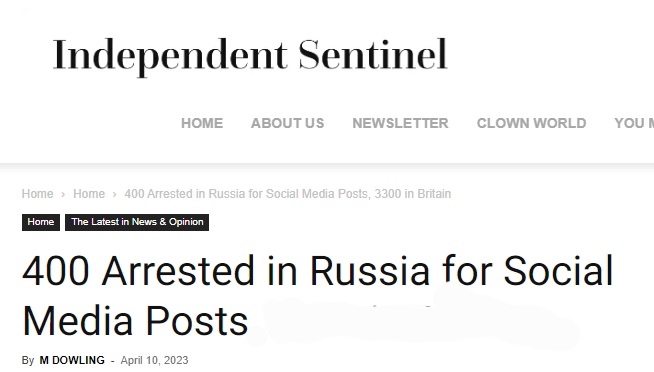Select the breadcrumb article title ending in Britain
Screen dimensions: 654x372
tap(288, 194)
